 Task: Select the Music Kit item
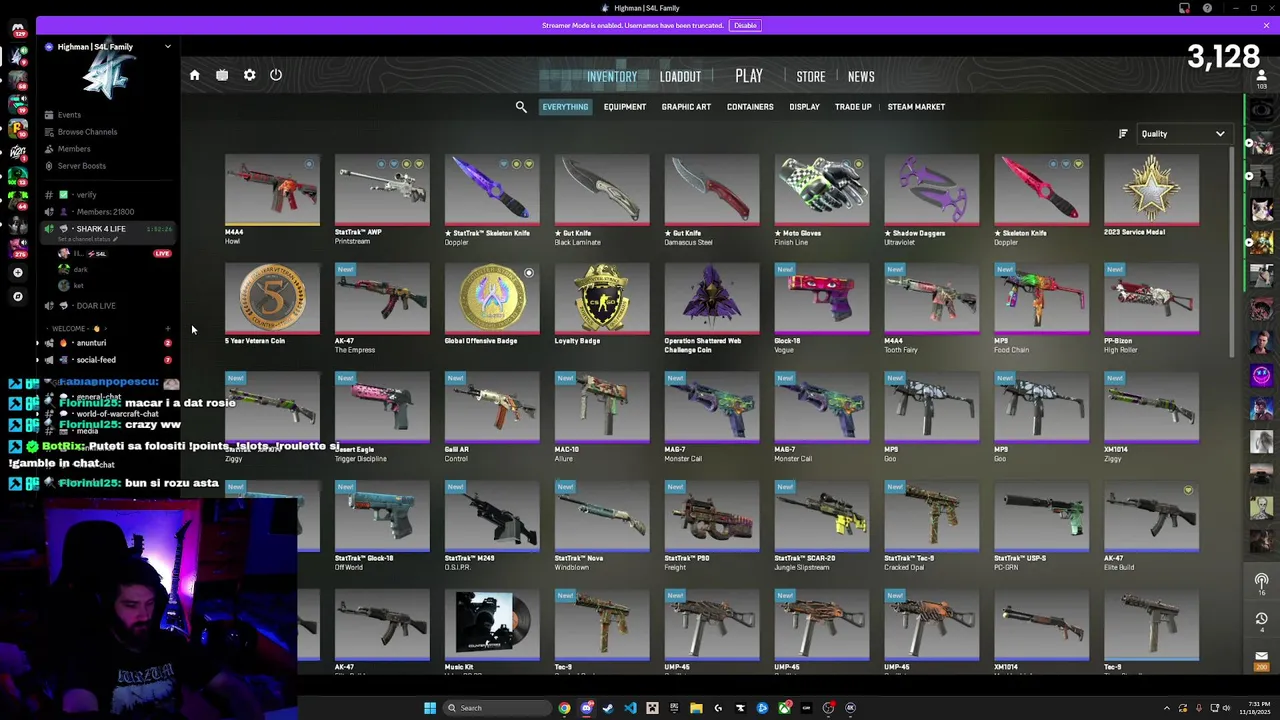click(x=492, y=631)
